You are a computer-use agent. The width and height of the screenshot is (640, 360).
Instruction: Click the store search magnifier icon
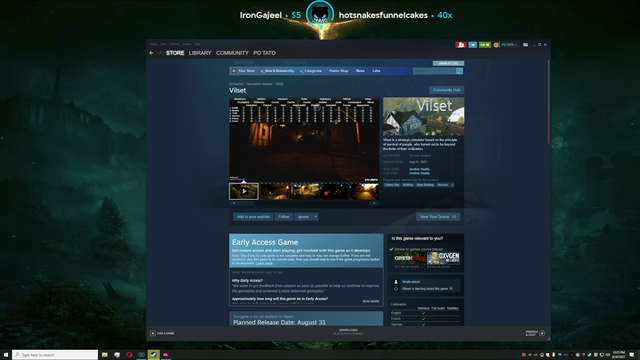point(459,71)
